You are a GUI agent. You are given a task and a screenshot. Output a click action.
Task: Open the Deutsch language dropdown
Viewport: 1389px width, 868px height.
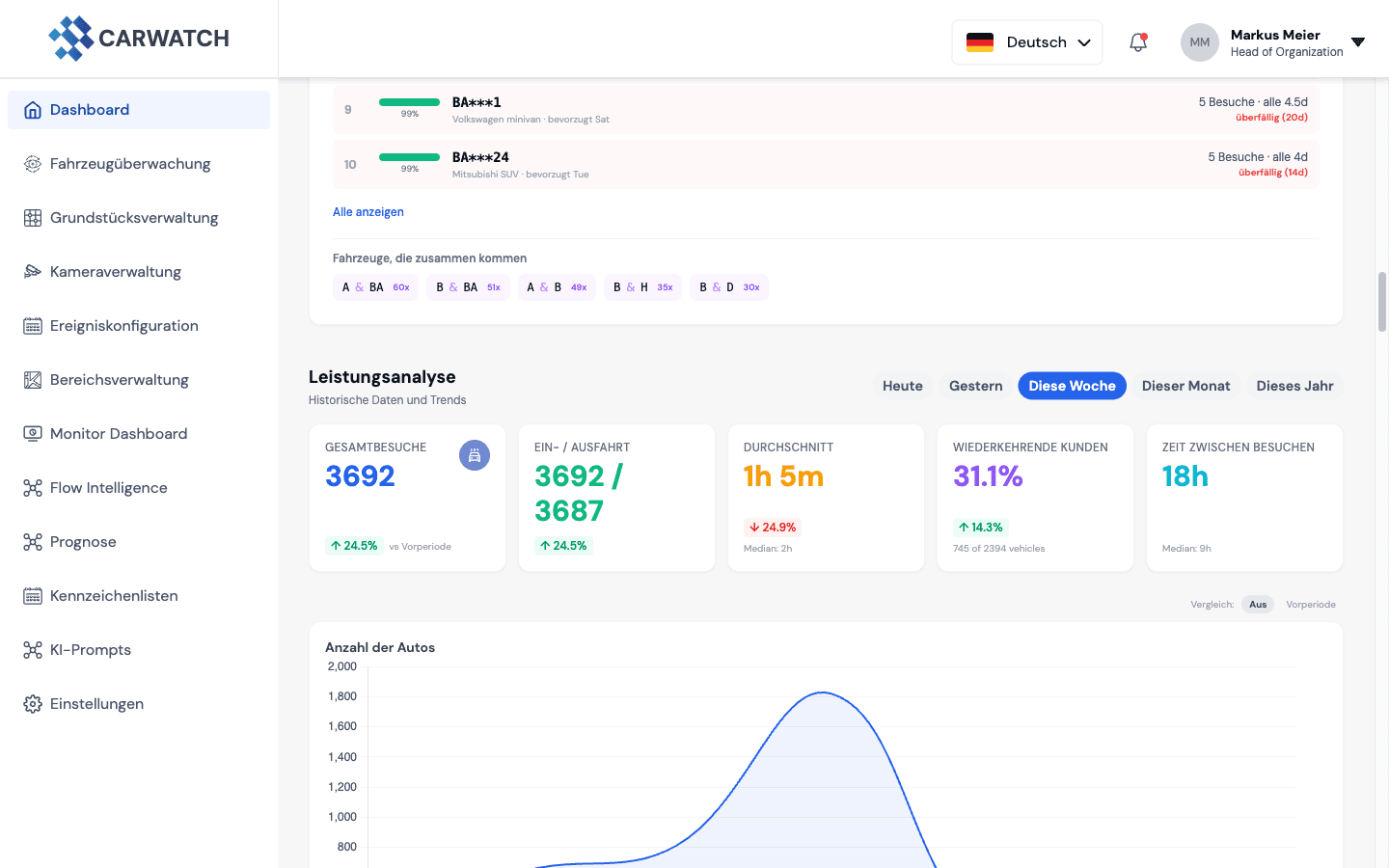click(1026, 42)
